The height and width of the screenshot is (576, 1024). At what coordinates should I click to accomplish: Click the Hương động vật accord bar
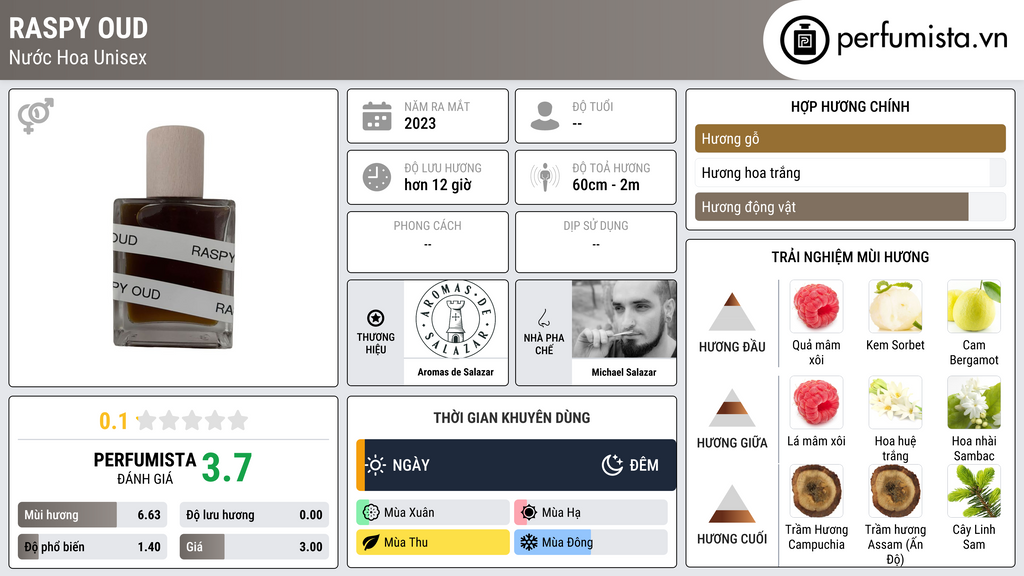pos(850,207)
